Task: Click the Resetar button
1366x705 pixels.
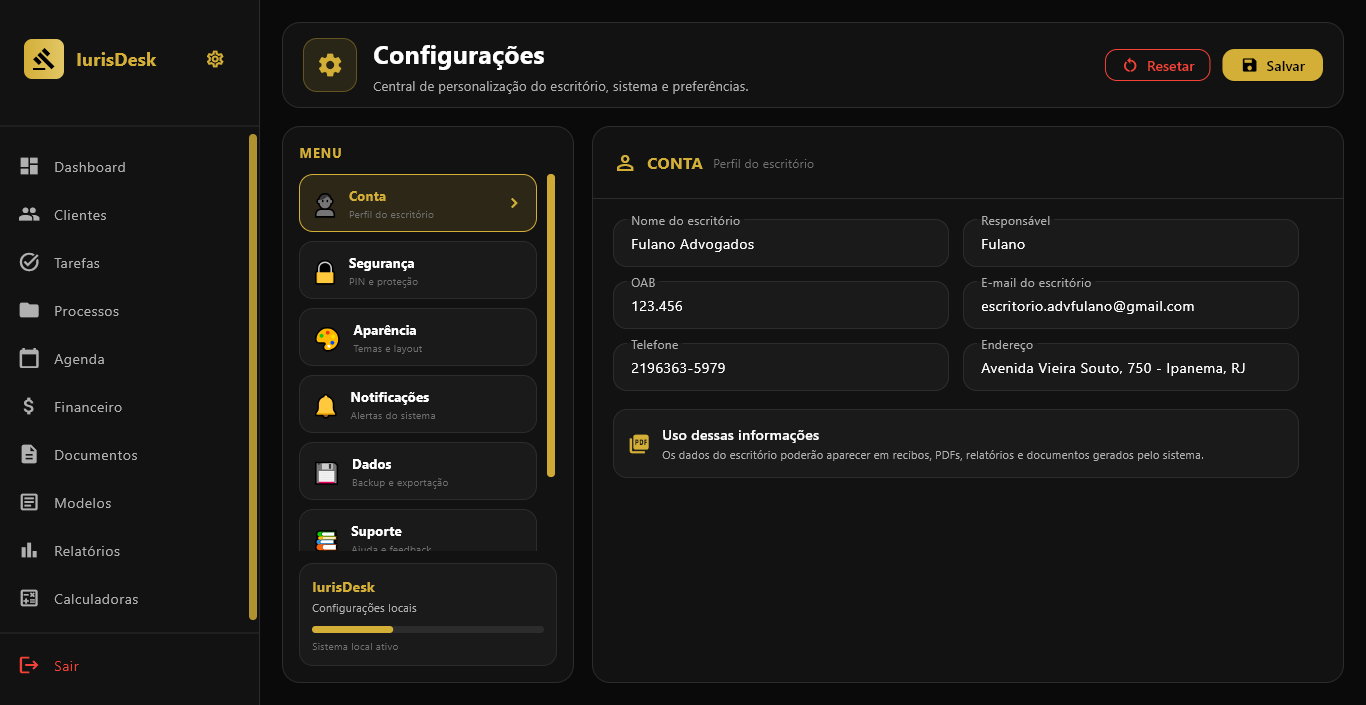Action: 1158,65
